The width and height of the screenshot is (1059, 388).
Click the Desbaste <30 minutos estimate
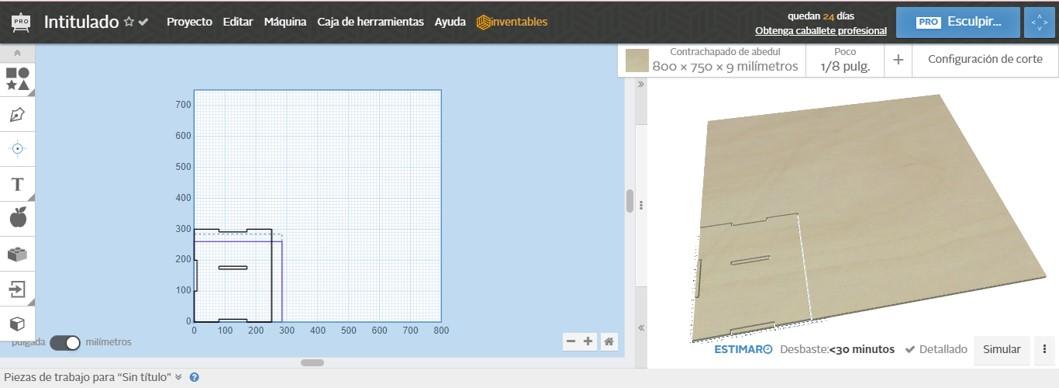[837, 349]
